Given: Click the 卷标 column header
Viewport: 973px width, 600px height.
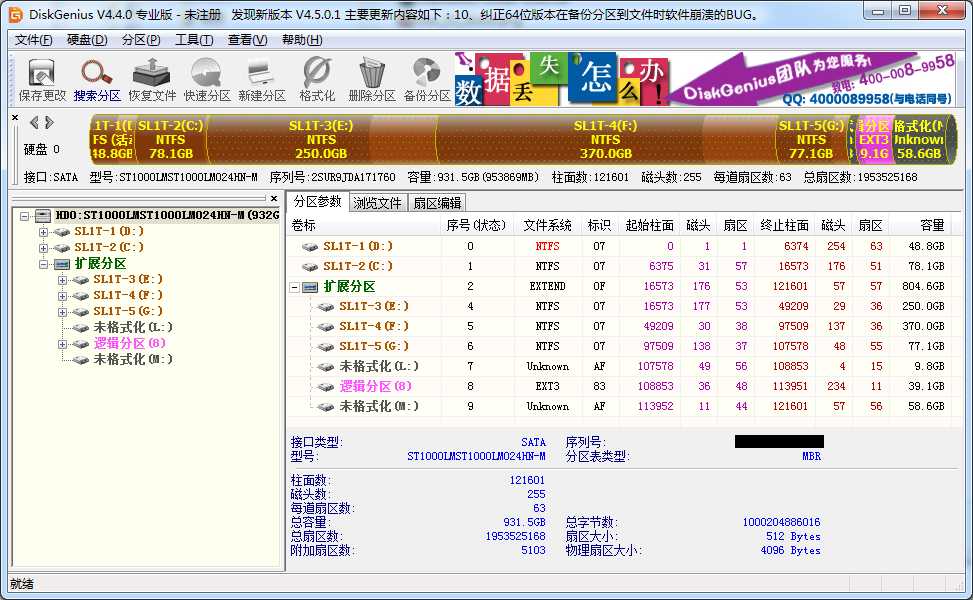Looking at the screenshot, I should (x=364, y=225).
